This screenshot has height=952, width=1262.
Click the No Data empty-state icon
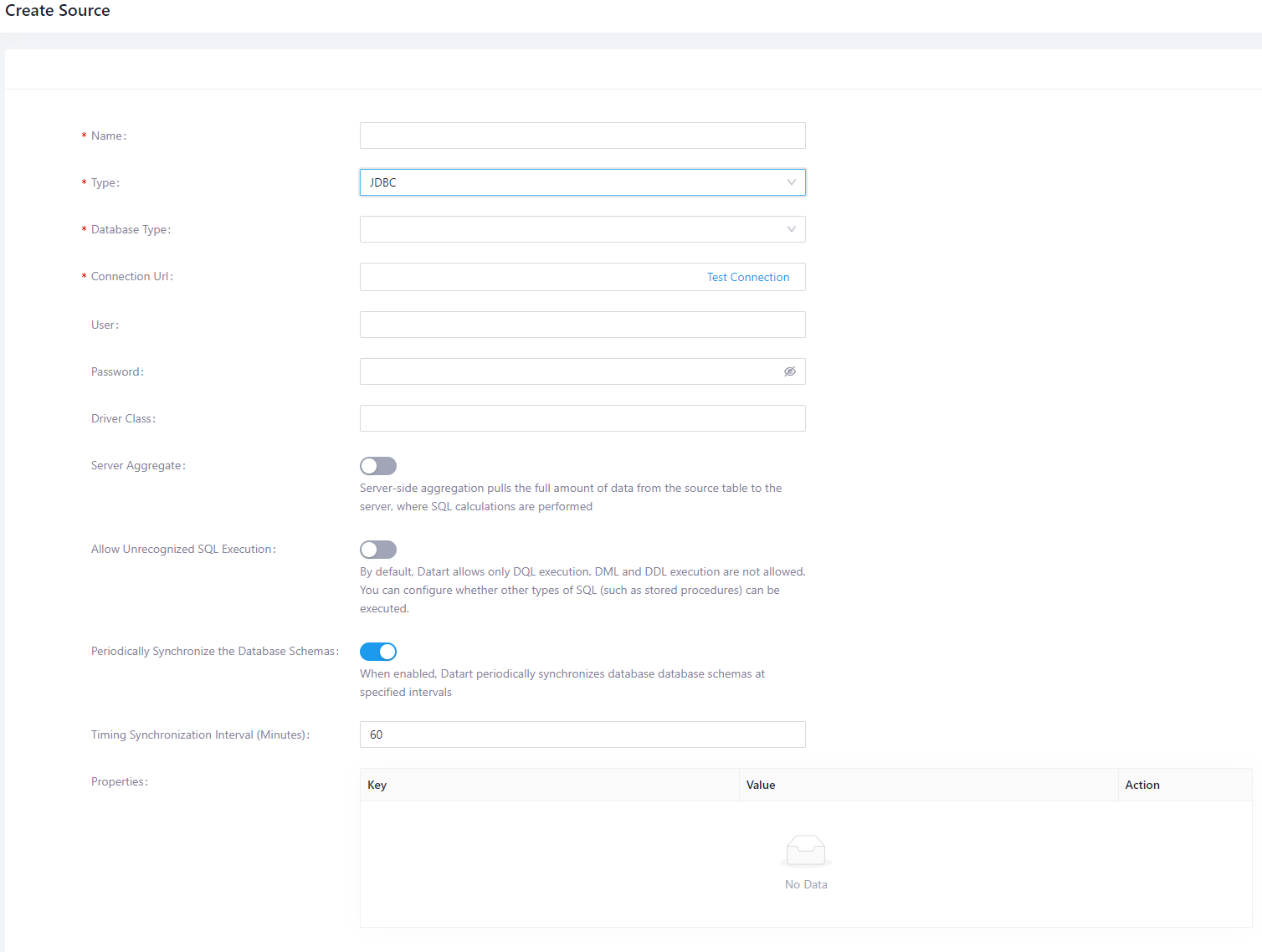[805, 850]
